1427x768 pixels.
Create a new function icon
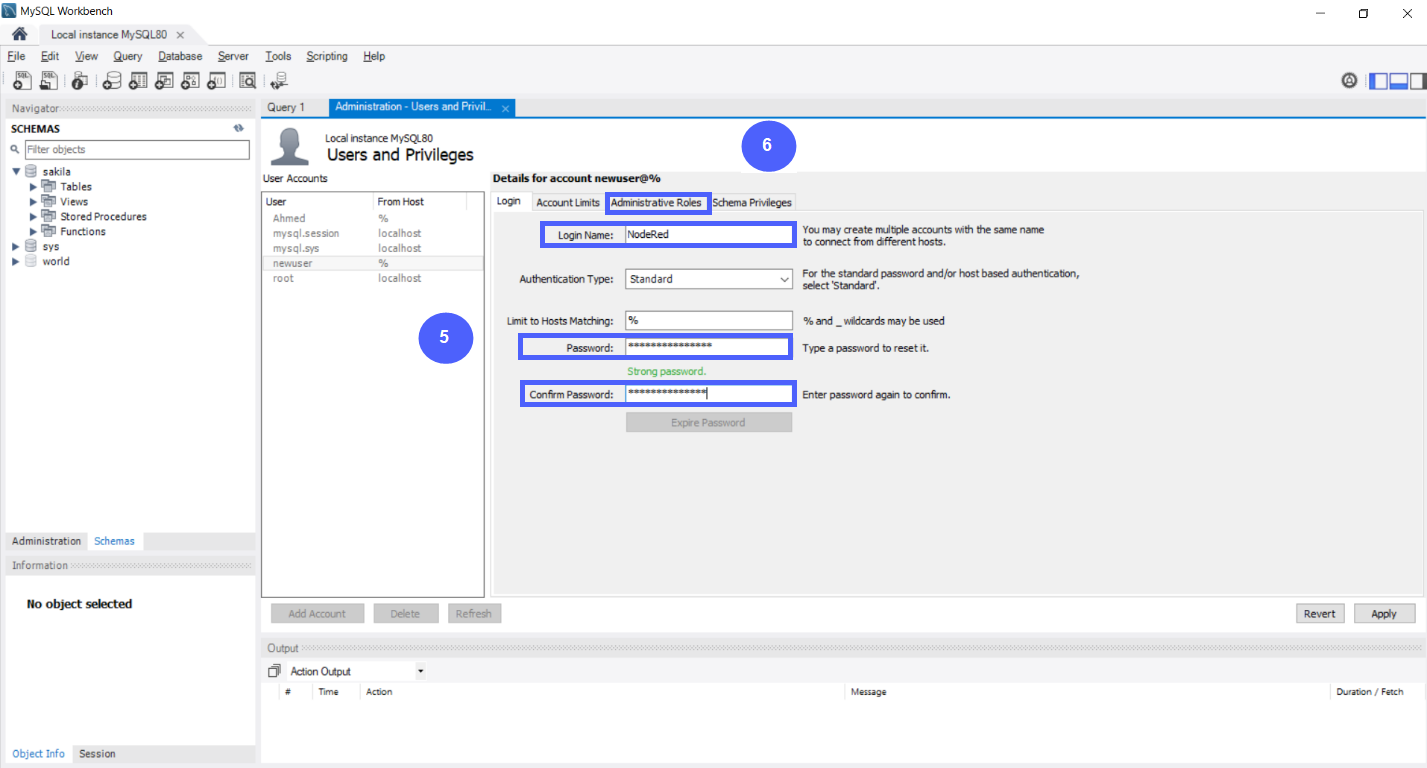click(216, 81)
